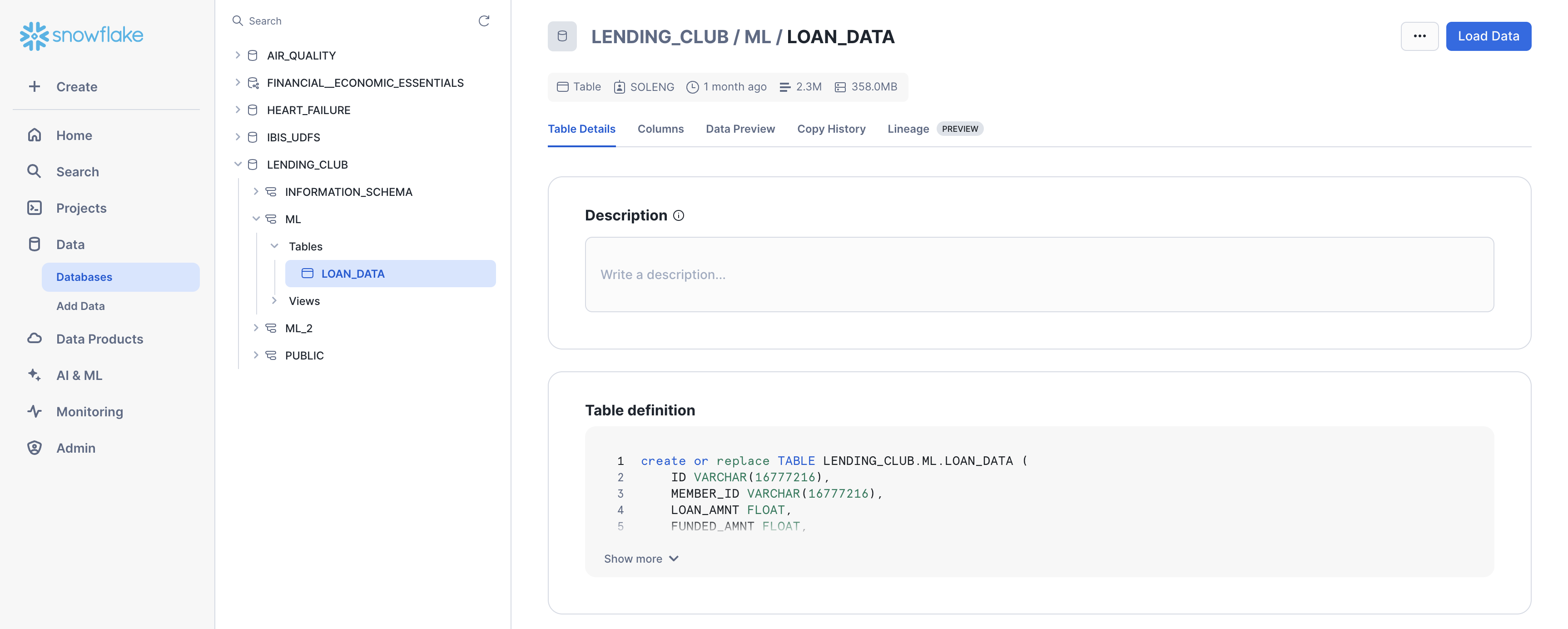Click the Monitoring pulse icon

point(35,411)
